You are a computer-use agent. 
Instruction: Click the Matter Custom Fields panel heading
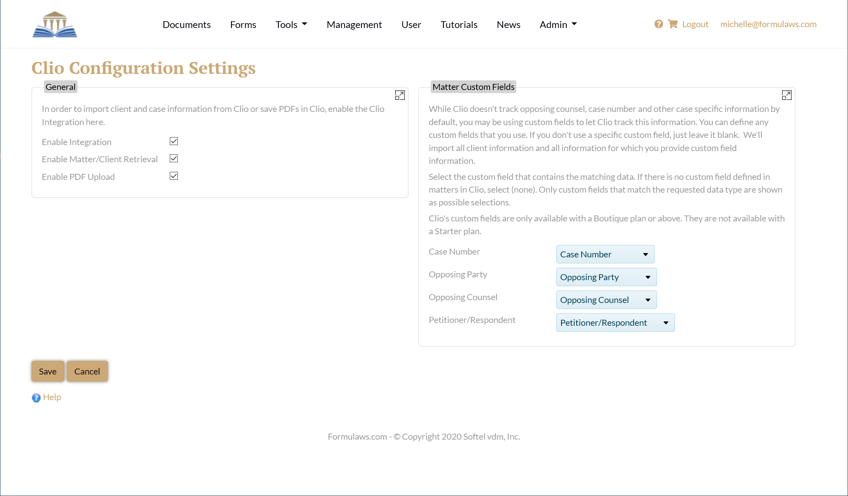coord(473,87)
